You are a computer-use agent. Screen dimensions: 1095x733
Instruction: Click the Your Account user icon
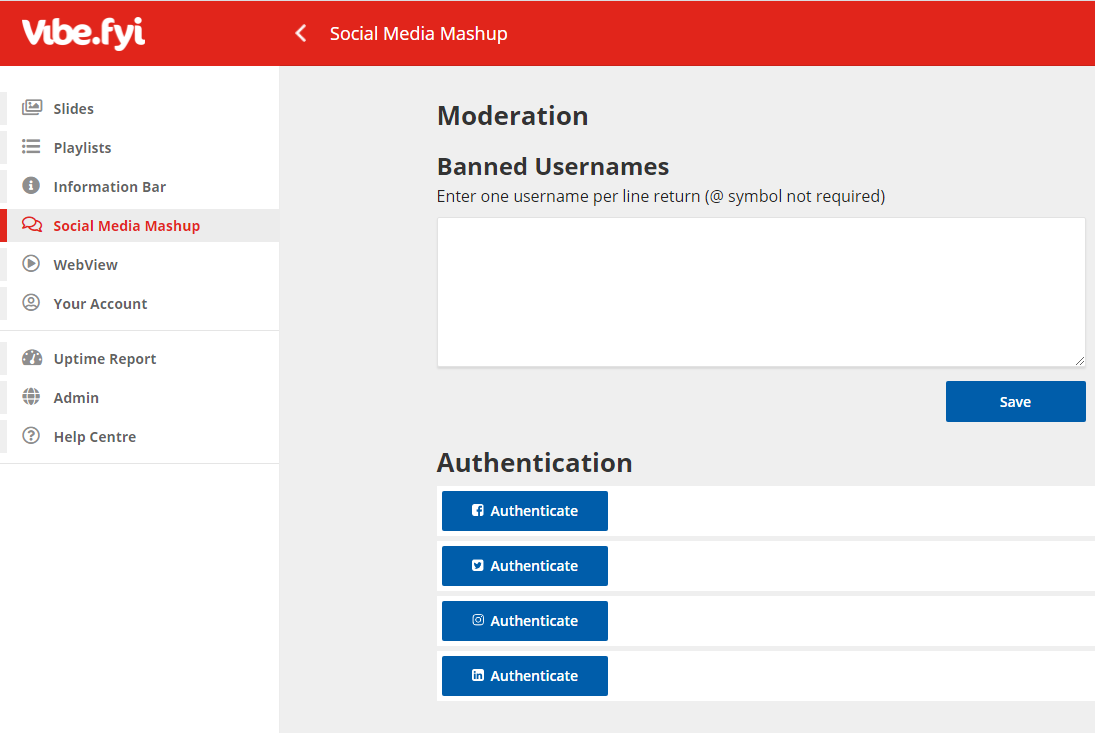tap(31, 303)
